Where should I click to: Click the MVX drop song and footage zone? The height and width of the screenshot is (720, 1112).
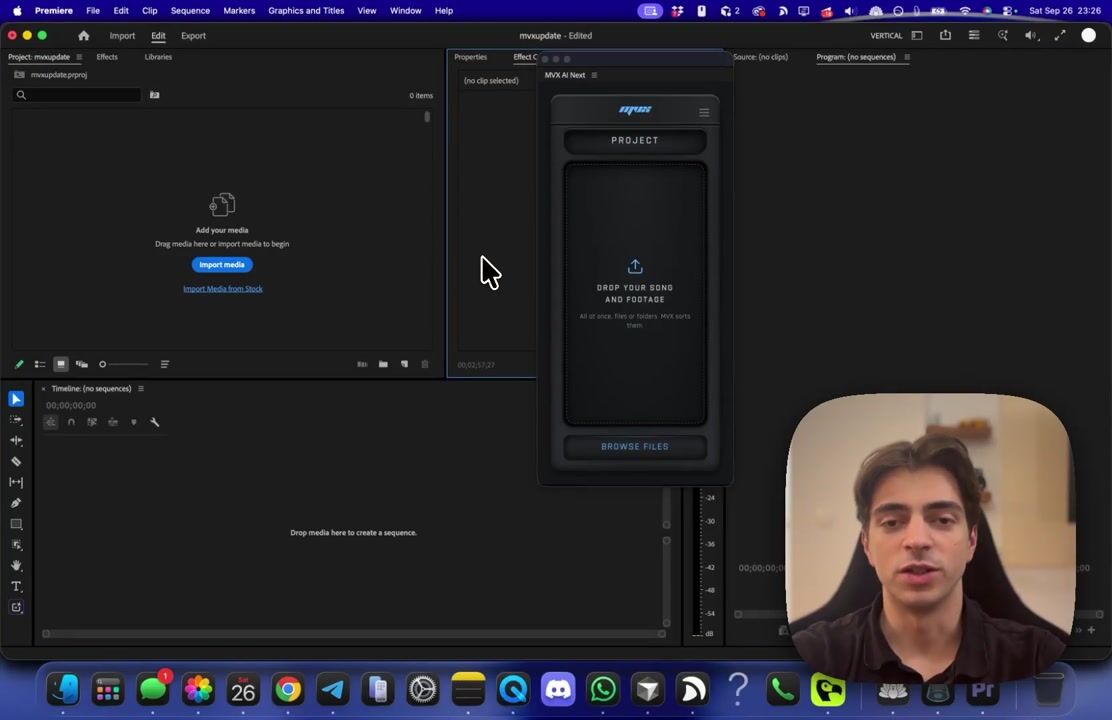[x=635, y=294]
